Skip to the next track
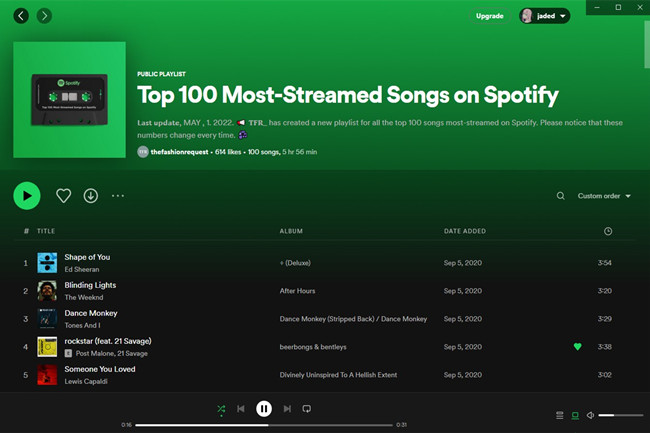This screenshot has height=433, width=650. point(287,409)
